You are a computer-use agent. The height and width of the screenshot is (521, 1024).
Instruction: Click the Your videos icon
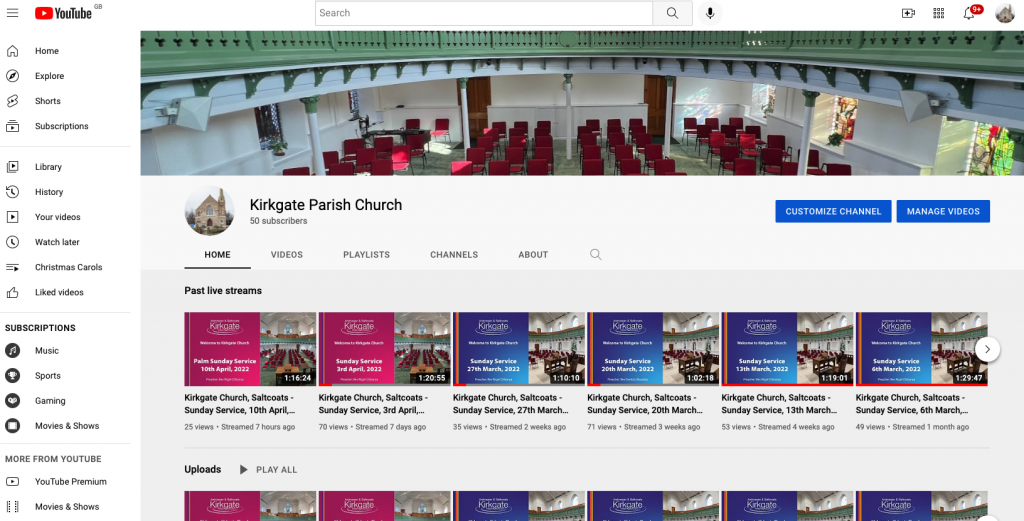pos(12,217)
